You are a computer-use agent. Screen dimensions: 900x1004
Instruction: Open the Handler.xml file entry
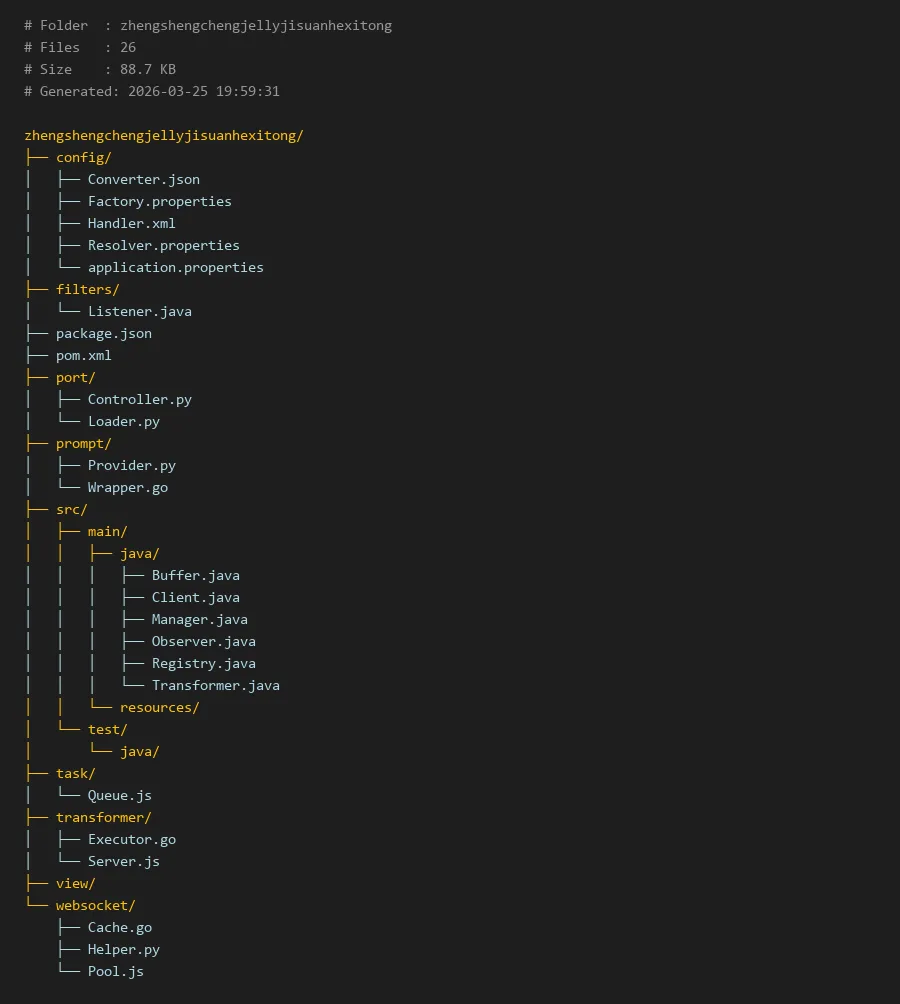pyautogui.click(x=131, y=223)
